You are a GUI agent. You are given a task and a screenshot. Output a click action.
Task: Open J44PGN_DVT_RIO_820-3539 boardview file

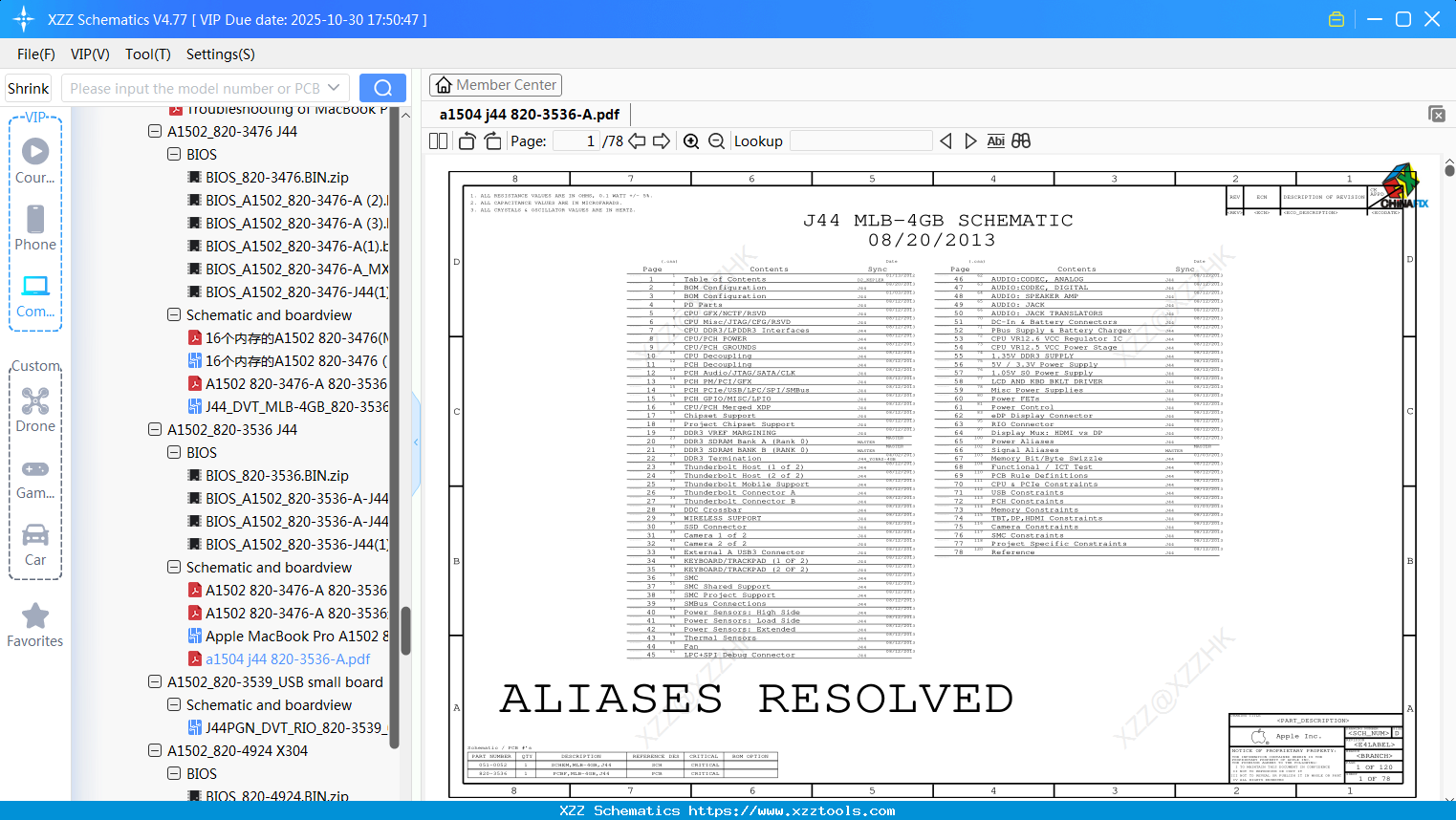pos(288,727)
